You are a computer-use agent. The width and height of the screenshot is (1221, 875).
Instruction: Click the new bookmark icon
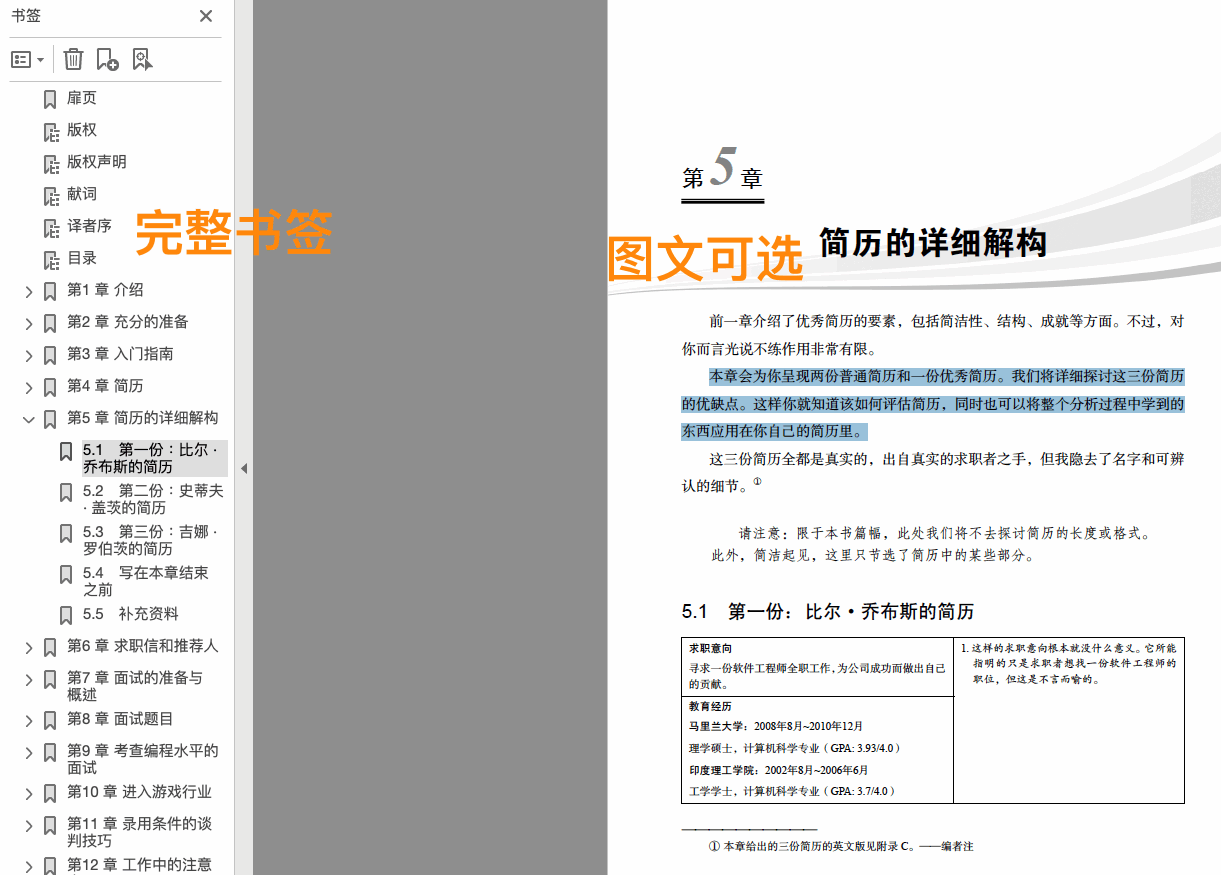pos(108,59)
